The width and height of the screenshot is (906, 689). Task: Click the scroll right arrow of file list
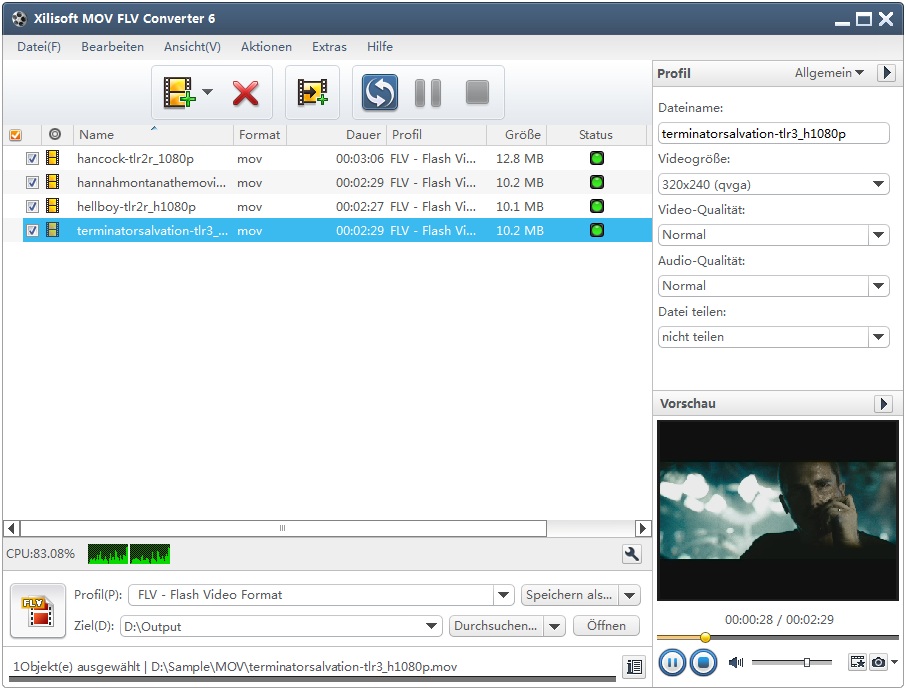(x=643, y=528)
